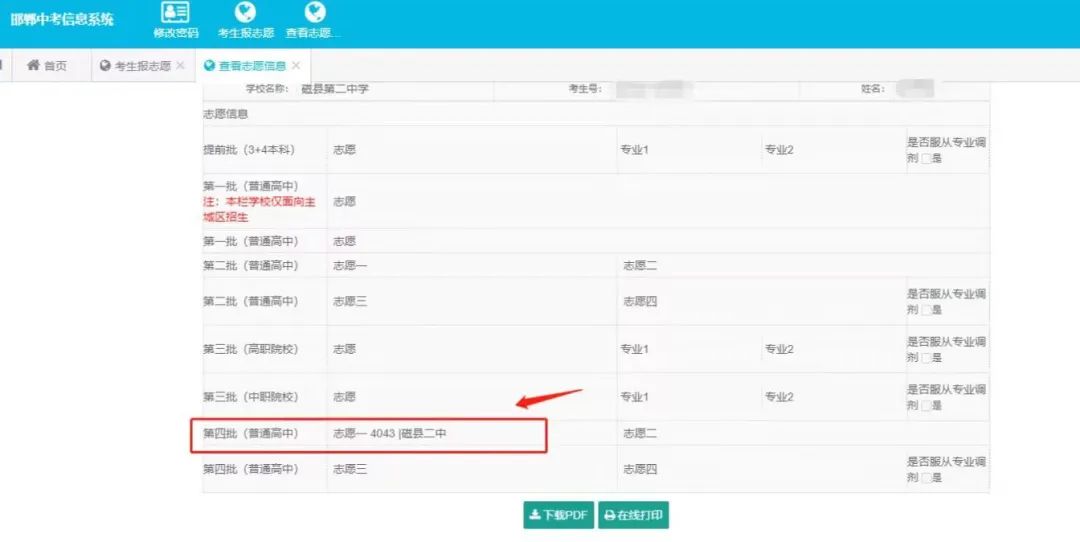Click the 邯郸中考信息系统 site title
This screenshot has height=542, width=1080.
(62, 20)
